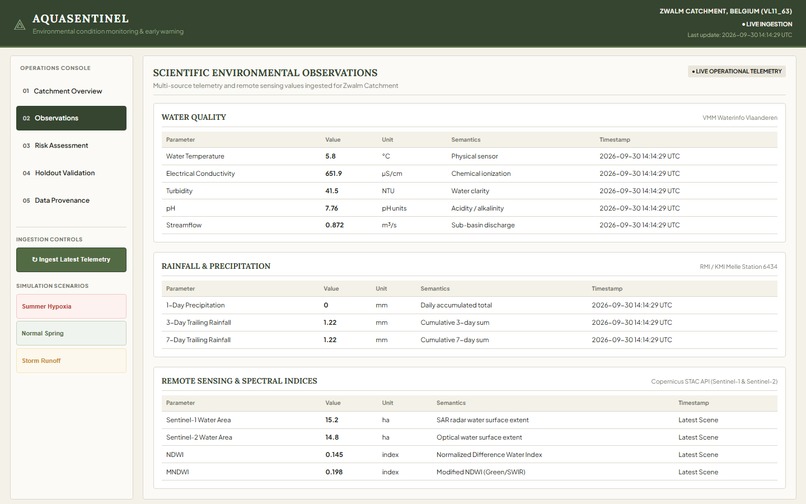Run the Normal Spring scenario

coord(71,333)
